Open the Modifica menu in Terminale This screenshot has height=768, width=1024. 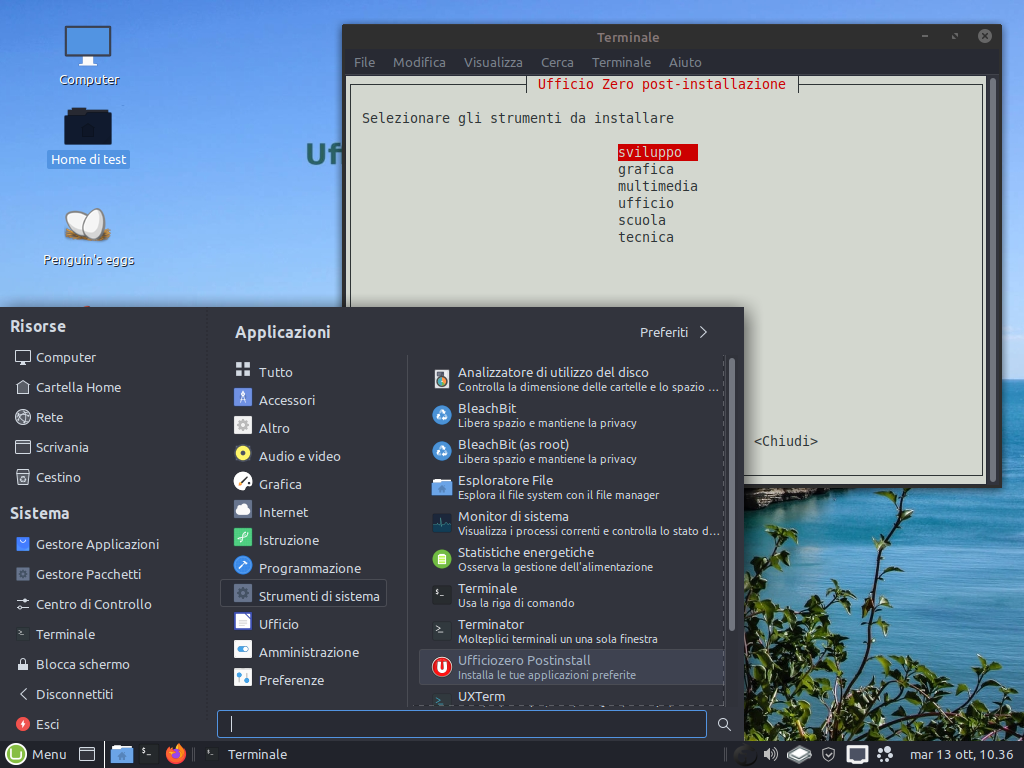coord(419,61)
